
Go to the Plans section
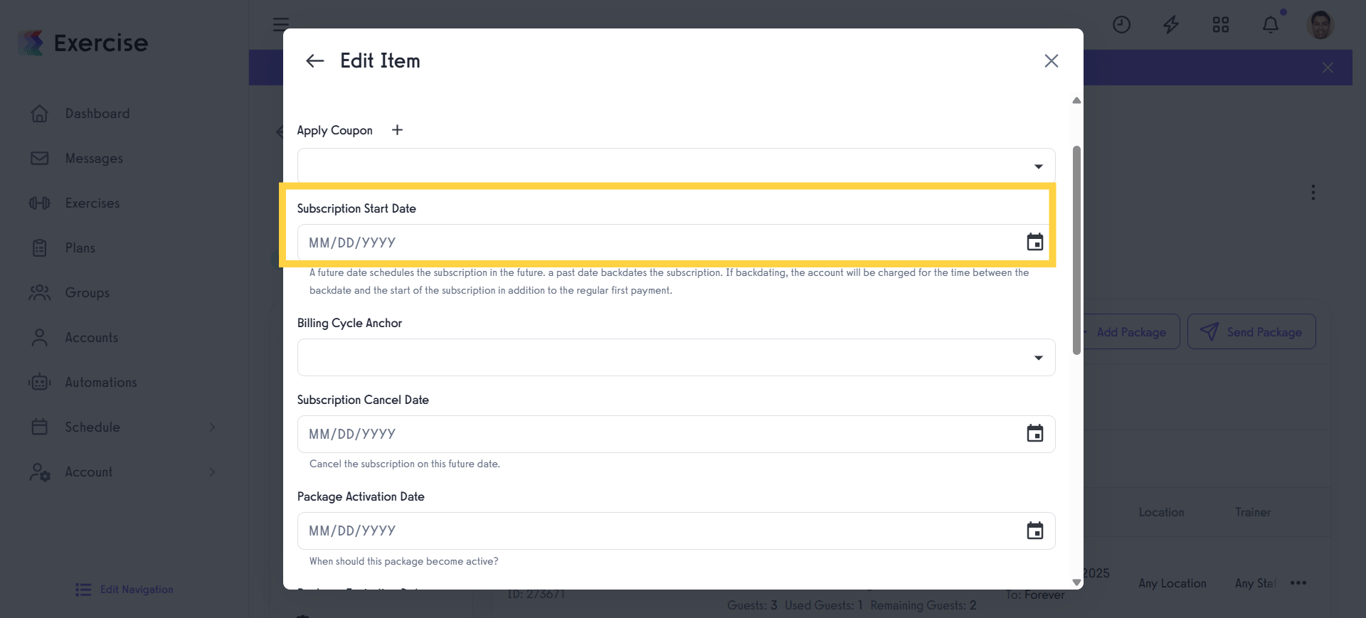tap(87, 247)
